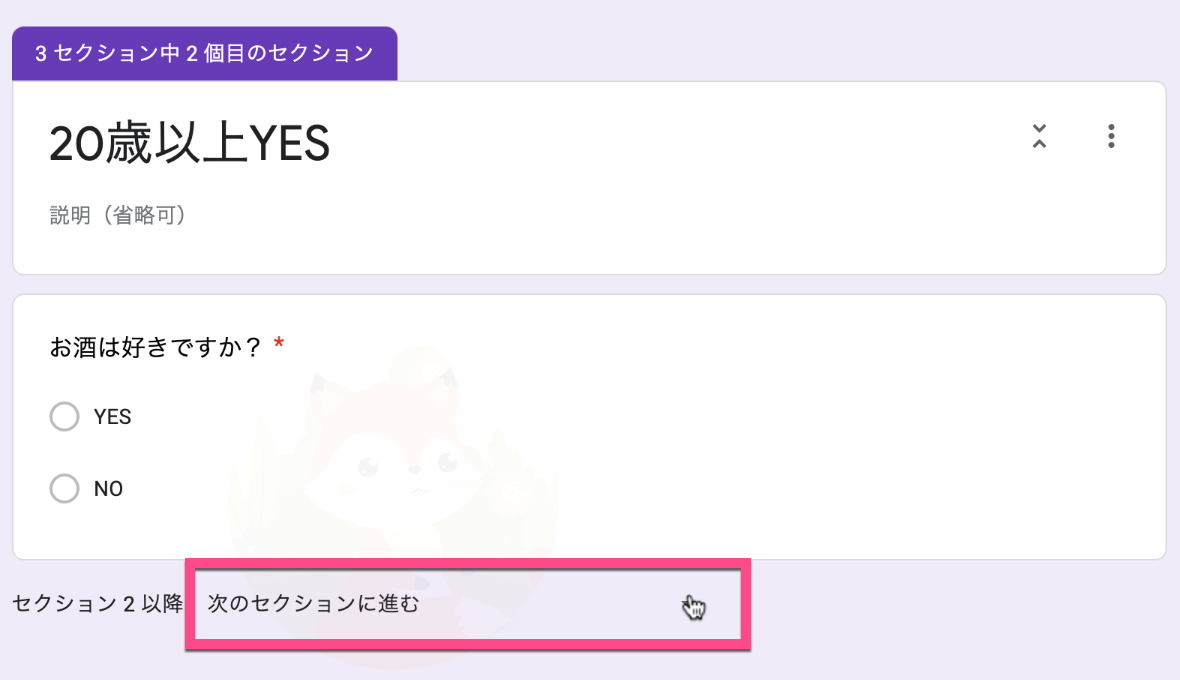Click the dropdown arrow under the hand cursor

pyautogui.click(x=693, y=606)
